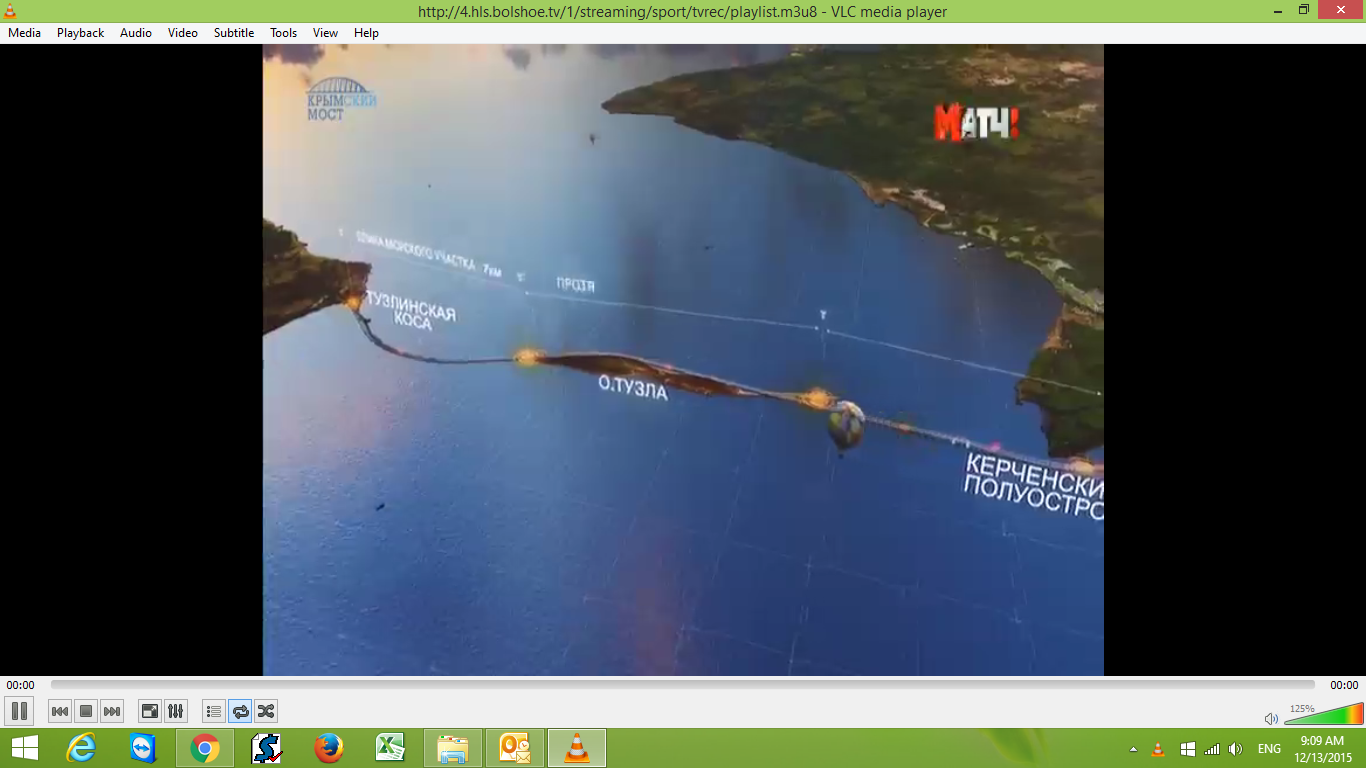Click the elapsed time label

(x=20, y=685)
